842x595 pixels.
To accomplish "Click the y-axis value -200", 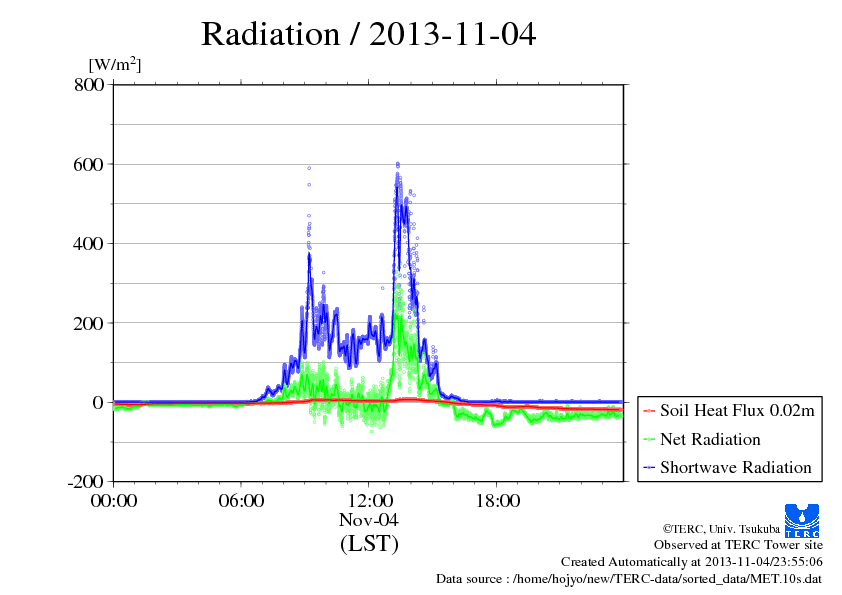I will tap(86, 482).
